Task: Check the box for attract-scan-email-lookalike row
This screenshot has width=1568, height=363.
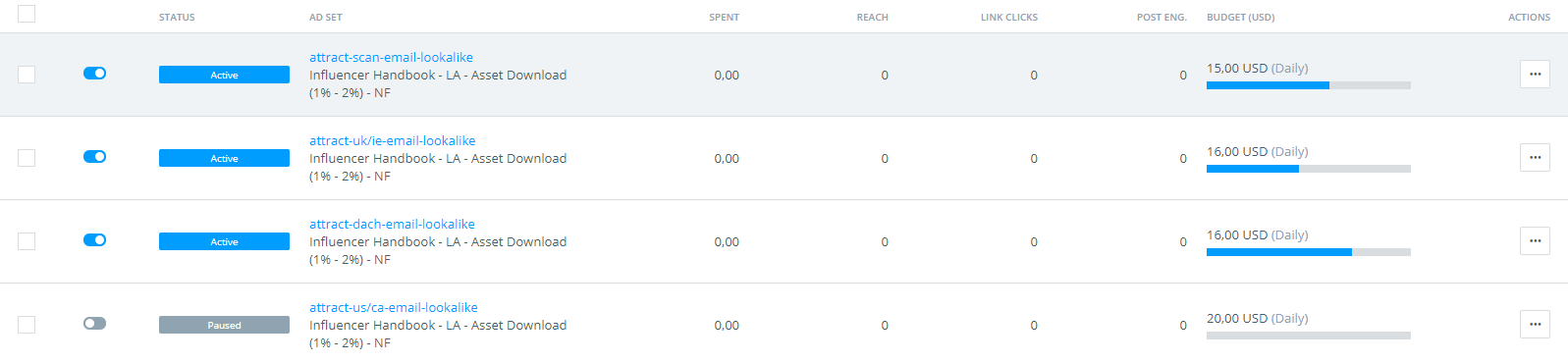Action: click(x=27, y=75)
